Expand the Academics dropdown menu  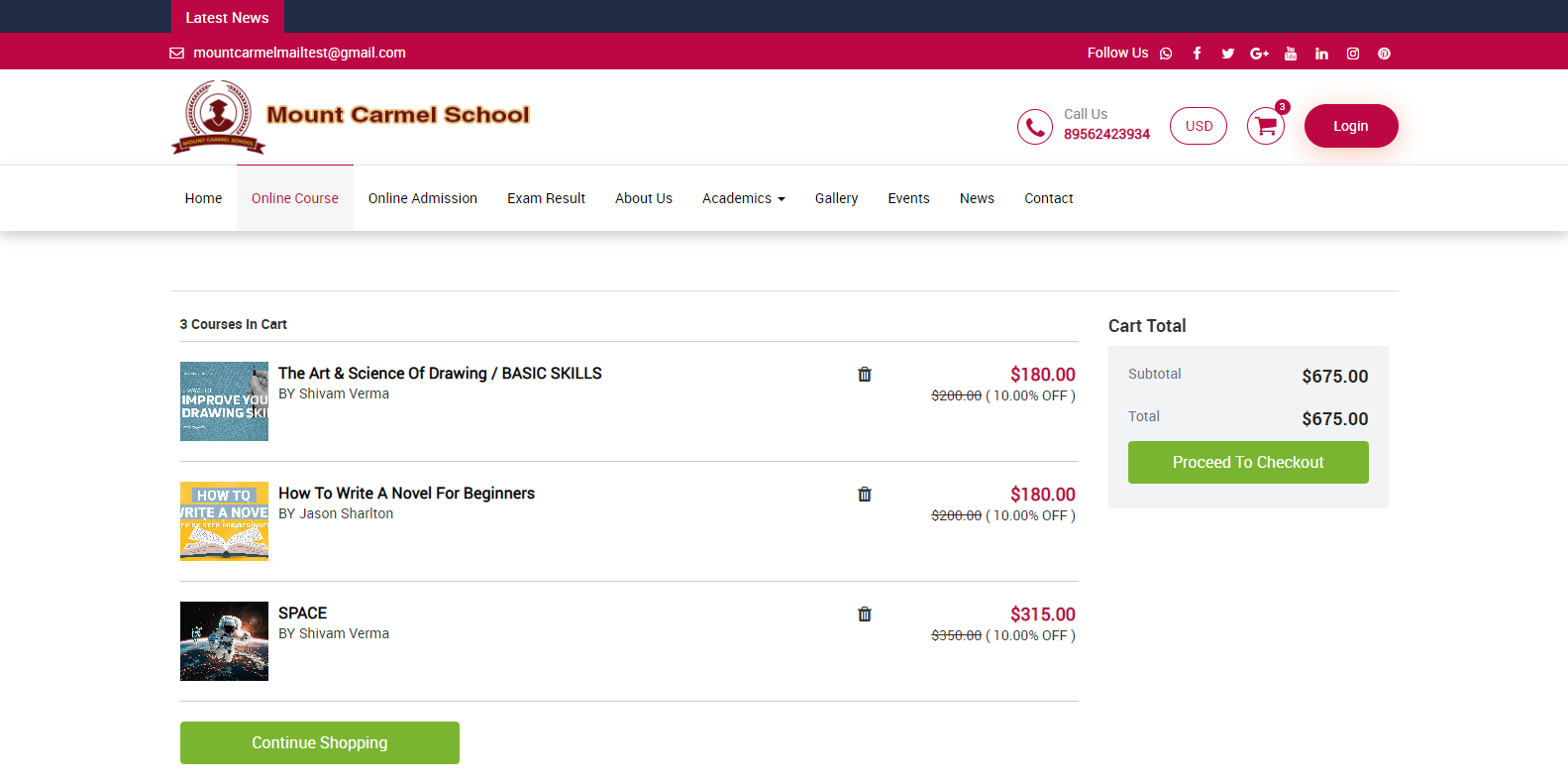click(743, 198)
